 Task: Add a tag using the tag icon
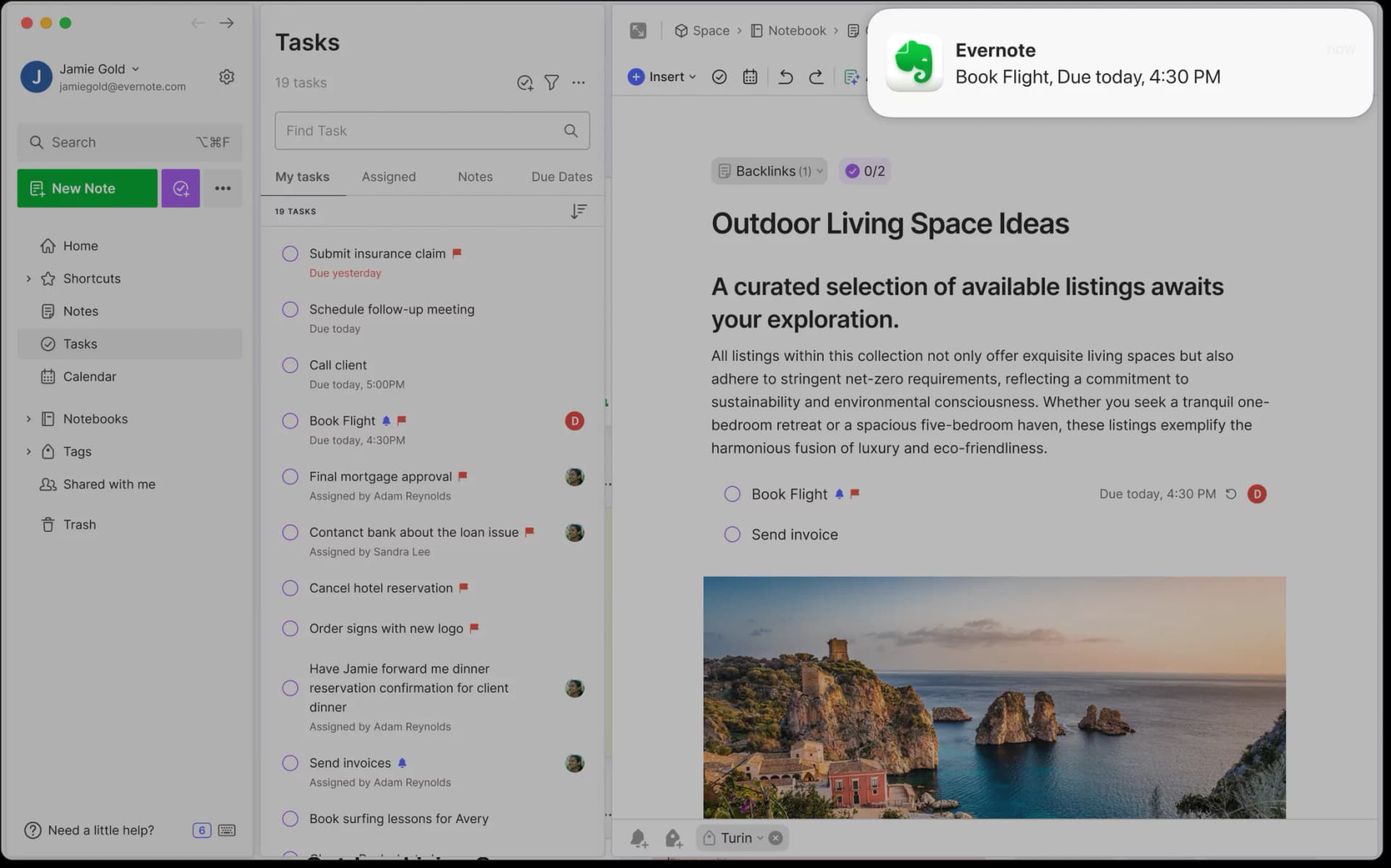(x=673, y=838)
